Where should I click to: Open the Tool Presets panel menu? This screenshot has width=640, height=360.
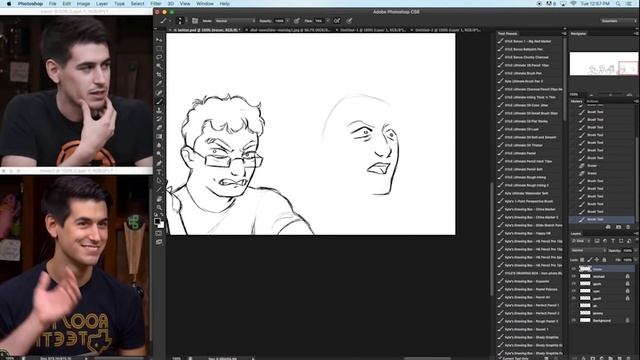click(564, 33)
